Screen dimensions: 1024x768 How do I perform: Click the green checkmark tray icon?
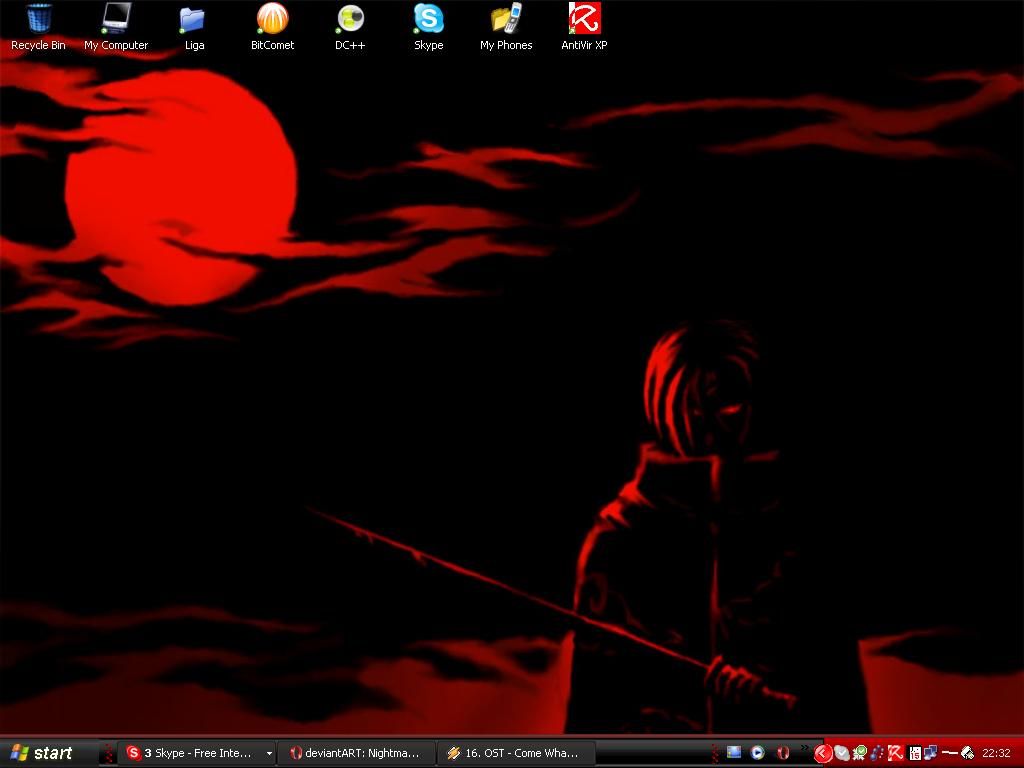tap(860, 753)
